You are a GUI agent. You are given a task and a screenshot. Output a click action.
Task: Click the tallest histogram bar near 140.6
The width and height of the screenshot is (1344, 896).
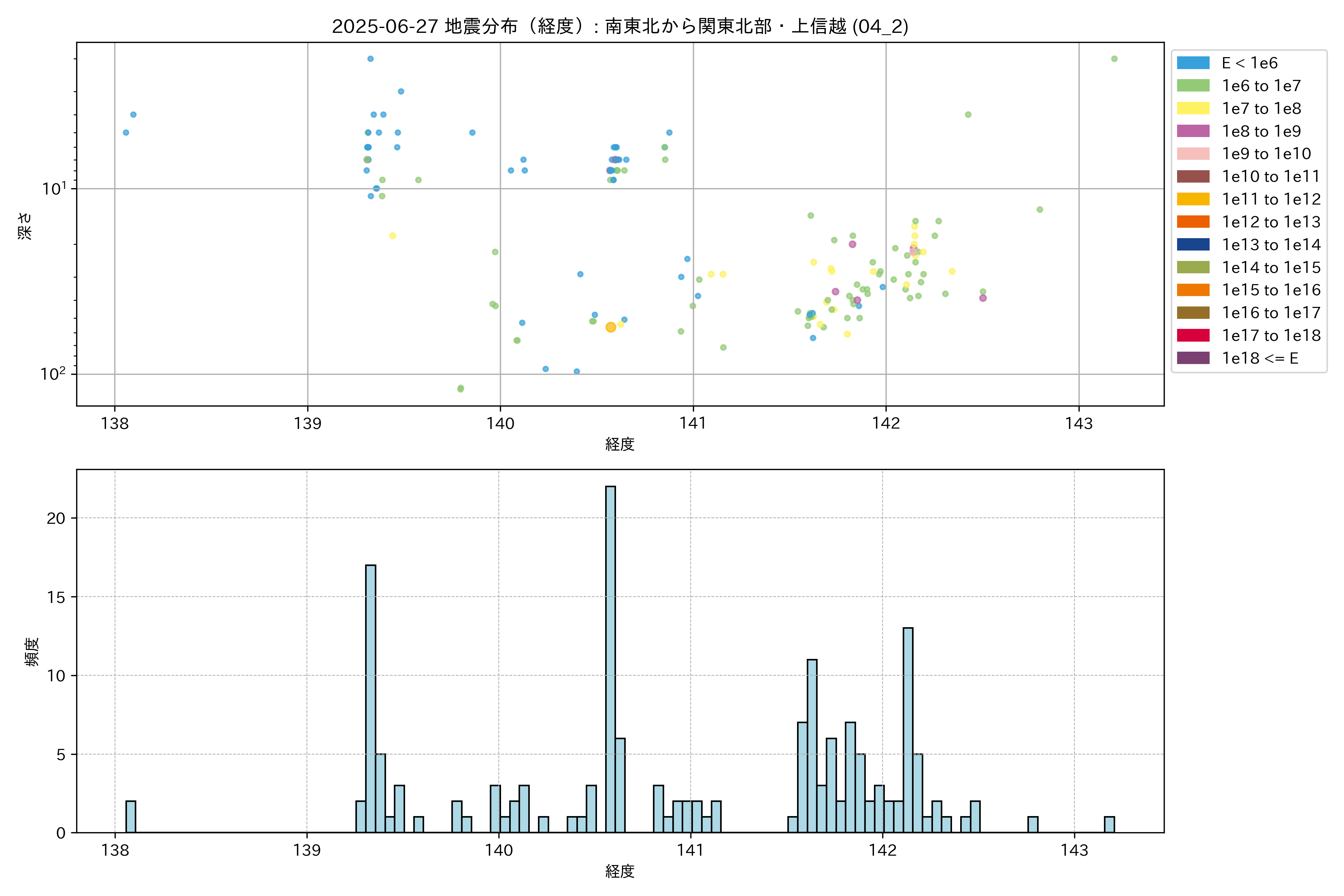point(610,657)
